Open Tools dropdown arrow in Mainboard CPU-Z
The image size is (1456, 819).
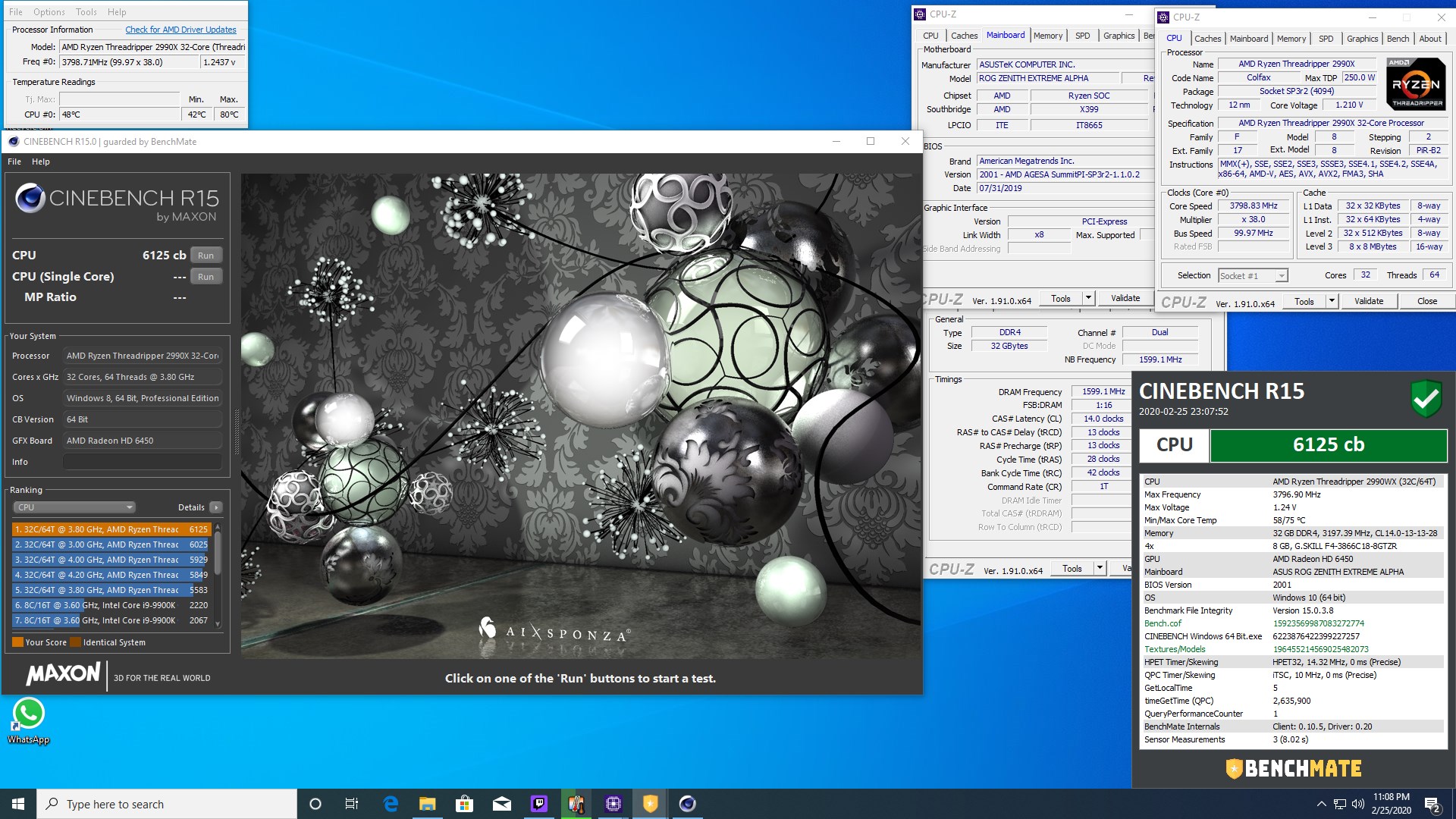pyautogui.click(x=1088, y=298)
